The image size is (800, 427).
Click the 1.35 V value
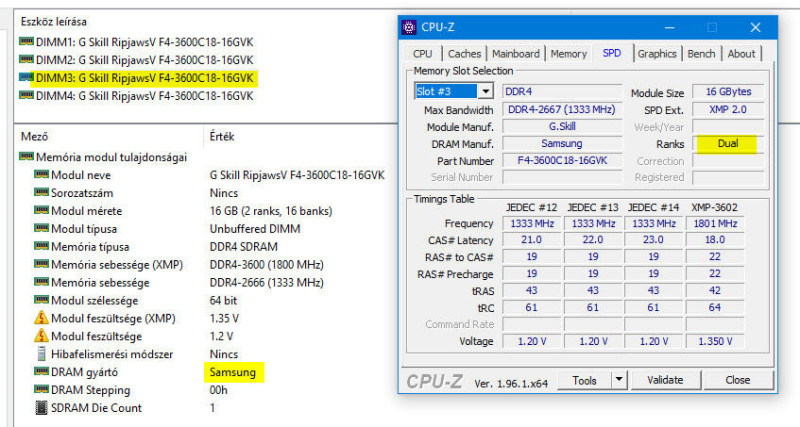[x=224, y=318]
